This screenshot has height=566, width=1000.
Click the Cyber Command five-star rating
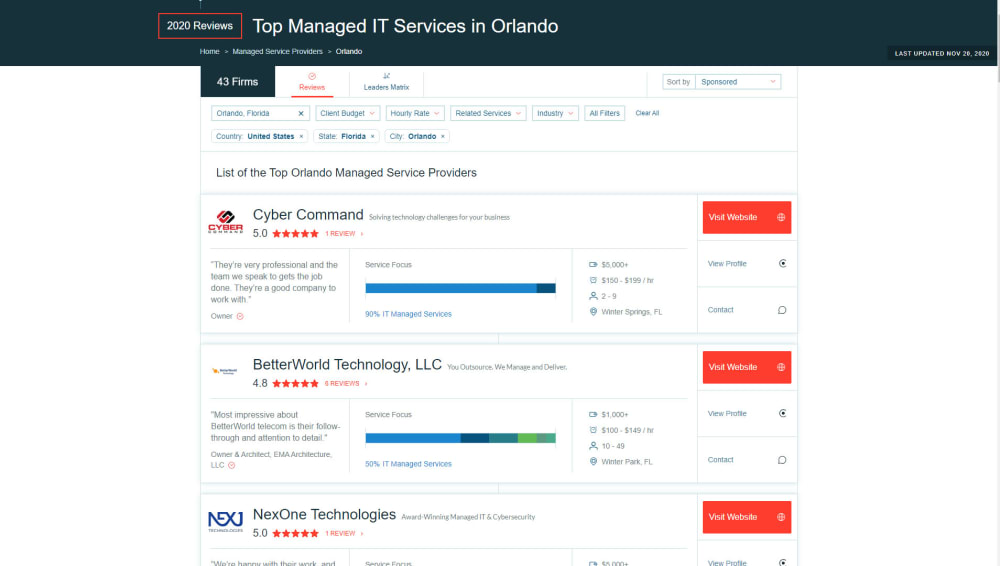click(295, 234)
